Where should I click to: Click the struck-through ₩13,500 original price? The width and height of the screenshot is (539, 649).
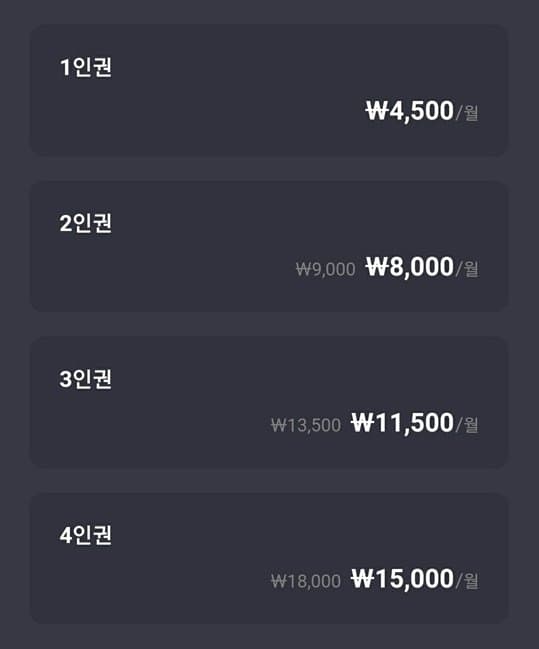point(306,425)
